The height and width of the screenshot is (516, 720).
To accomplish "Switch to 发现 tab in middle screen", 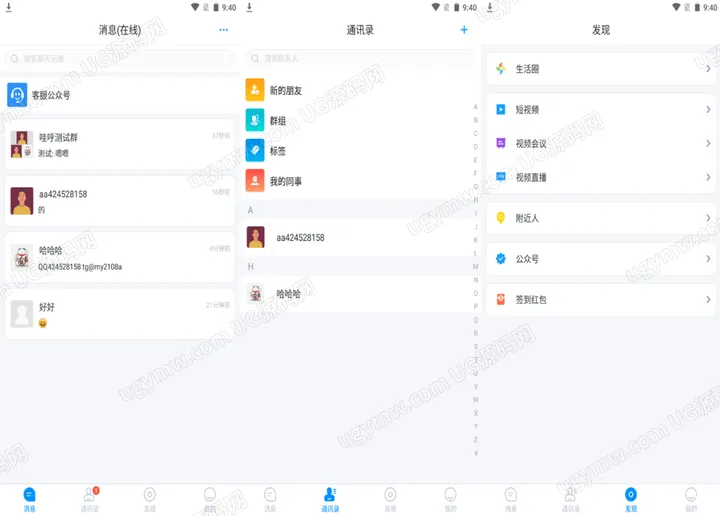I will coord(390,499).
